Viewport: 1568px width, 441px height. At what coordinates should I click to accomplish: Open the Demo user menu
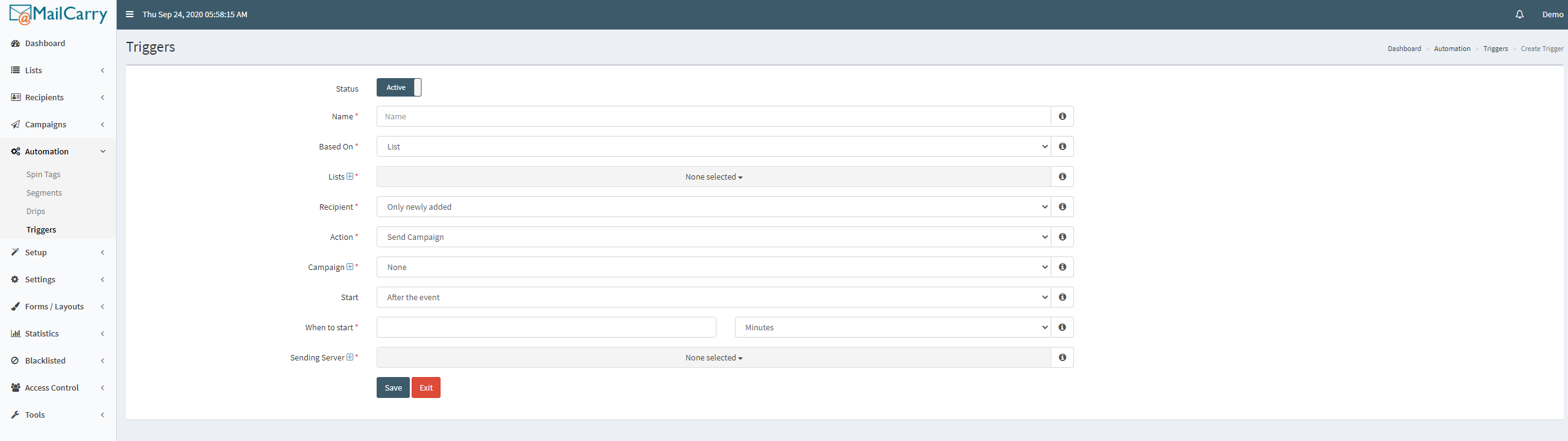(1553, 14)
